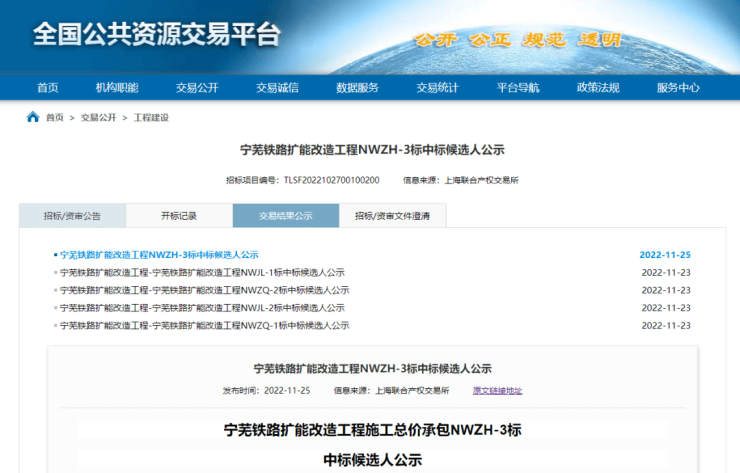Image resolution: width=740 pixels, height=473 pixels.
Task: Open 首页 in the main navigation bar
Action: coord(47,88)
